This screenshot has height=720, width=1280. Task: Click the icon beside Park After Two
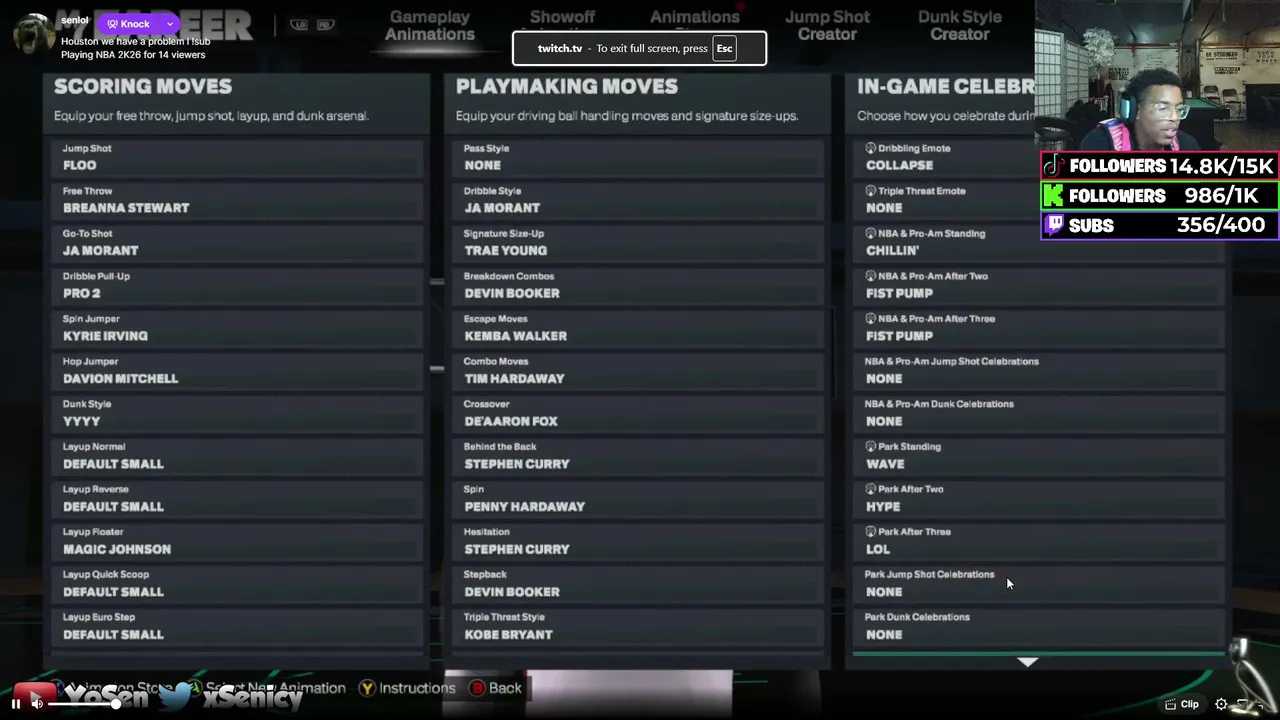click(870, 489)
